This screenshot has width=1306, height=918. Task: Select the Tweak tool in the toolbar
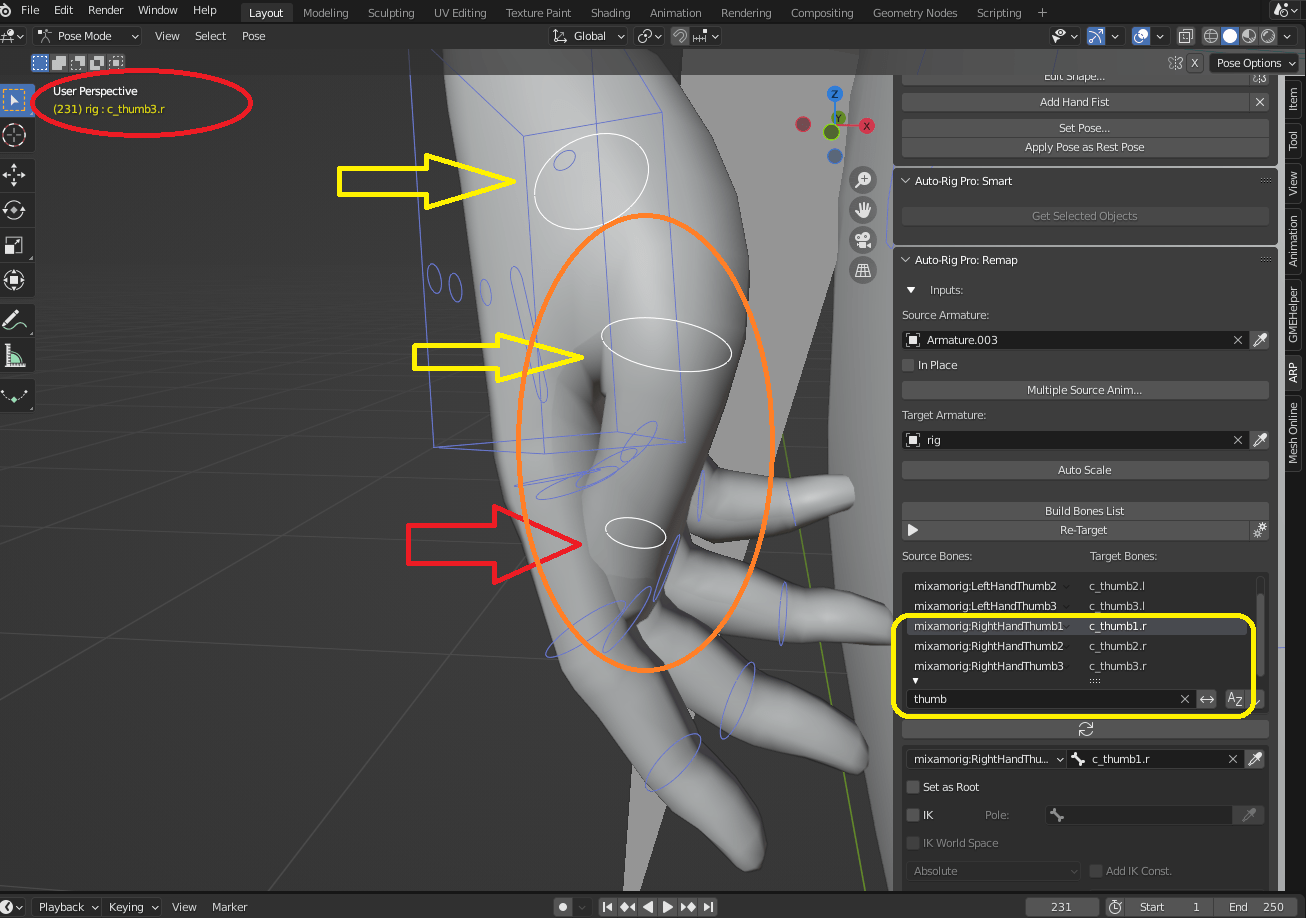point(15,99)
